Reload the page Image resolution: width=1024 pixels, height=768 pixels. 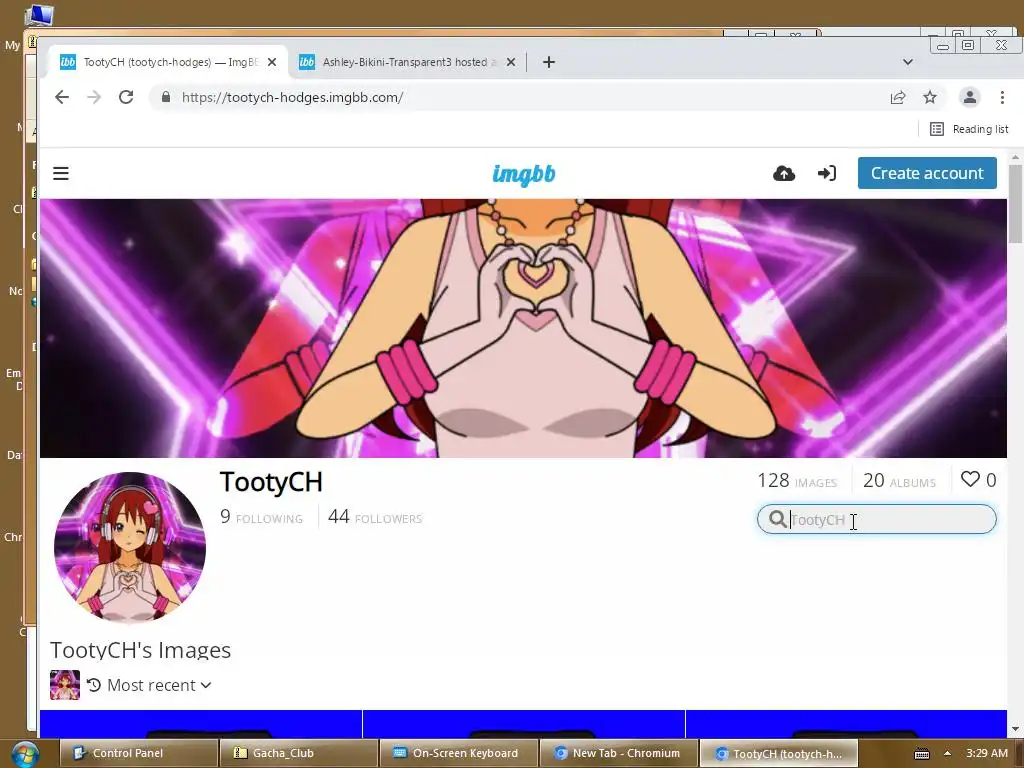coord(126,97)
